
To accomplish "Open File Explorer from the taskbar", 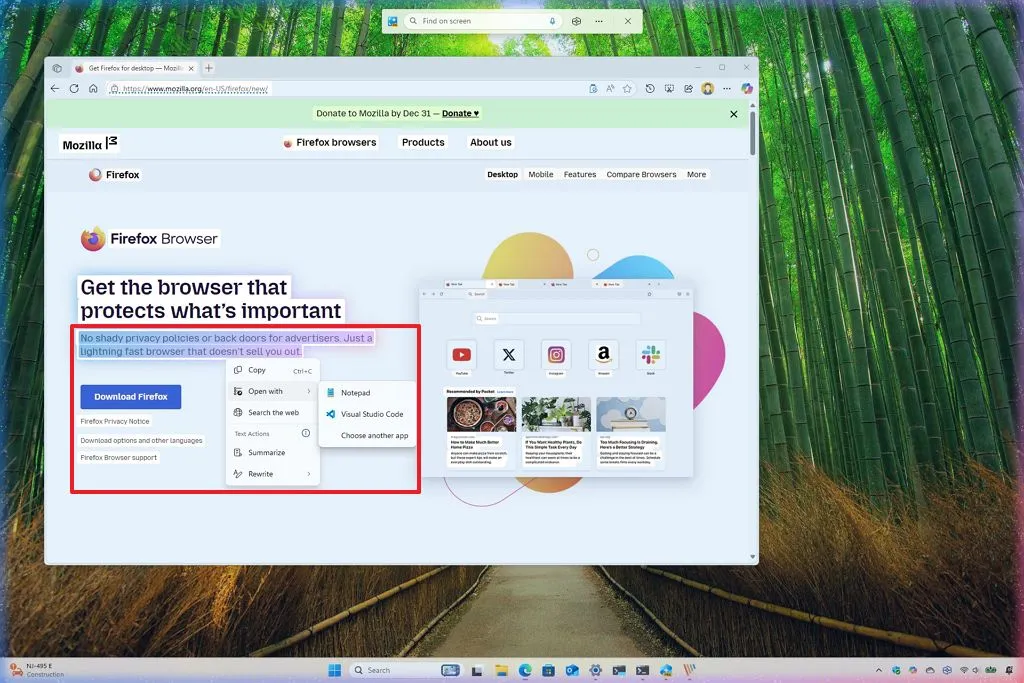I will [501, 670].
